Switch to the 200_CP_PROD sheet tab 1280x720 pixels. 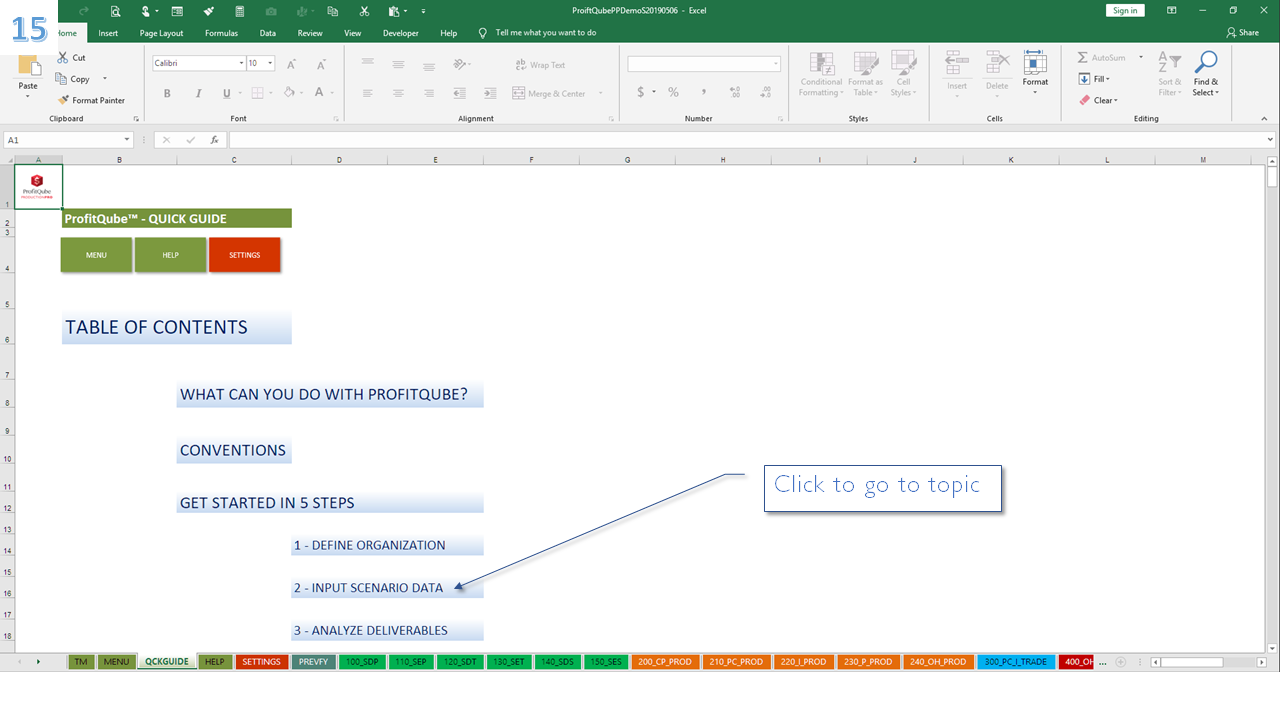pos(665,662)
